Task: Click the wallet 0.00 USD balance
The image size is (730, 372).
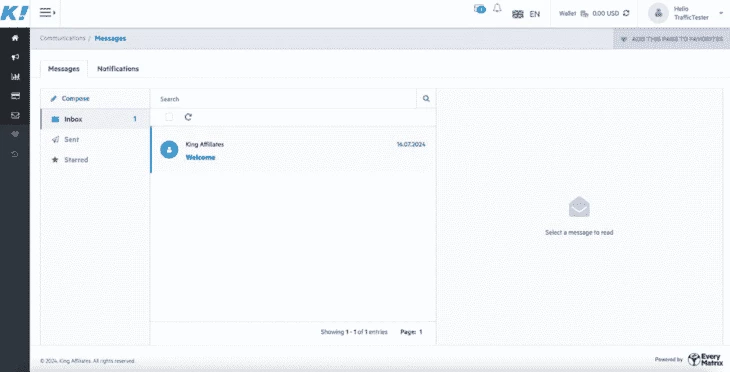Action: pos(605,14)
